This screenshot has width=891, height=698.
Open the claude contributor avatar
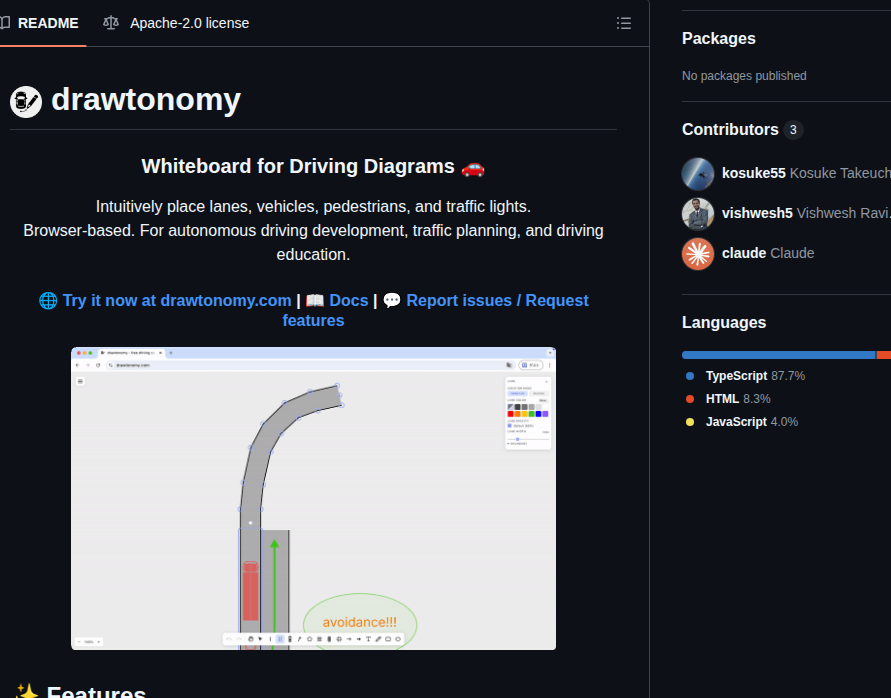(698, 254)
